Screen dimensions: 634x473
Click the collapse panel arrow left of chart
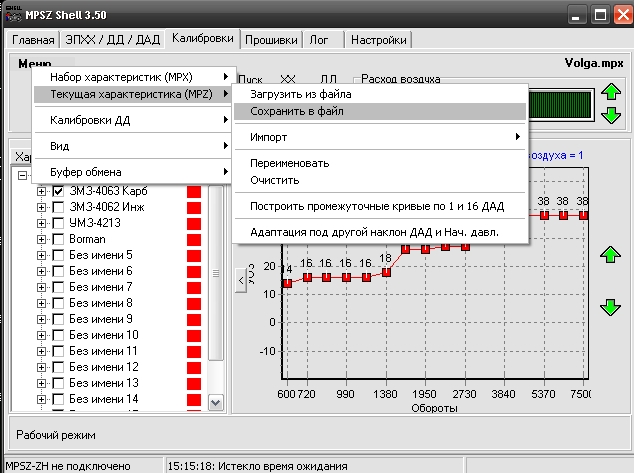241,281
